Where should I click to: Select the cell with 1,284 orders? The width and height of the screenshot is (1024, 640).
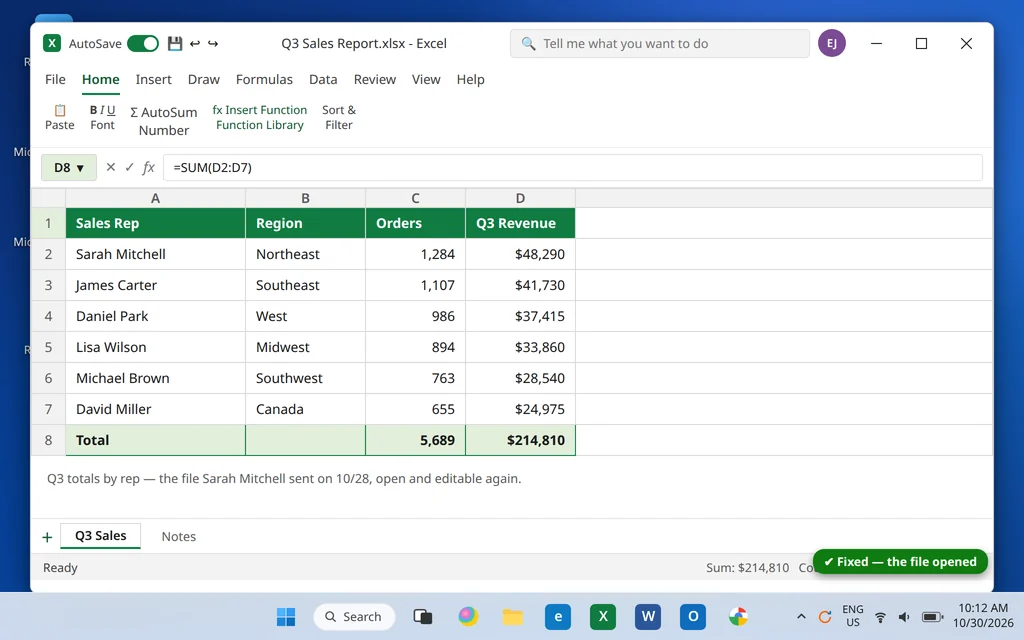click(415, 254)
